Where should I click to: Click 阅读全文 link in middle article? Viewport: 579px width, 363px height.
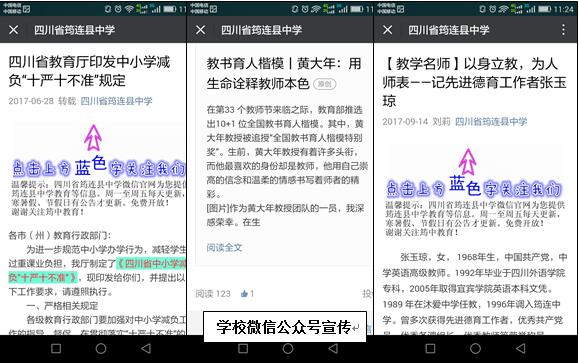(224, 248)
